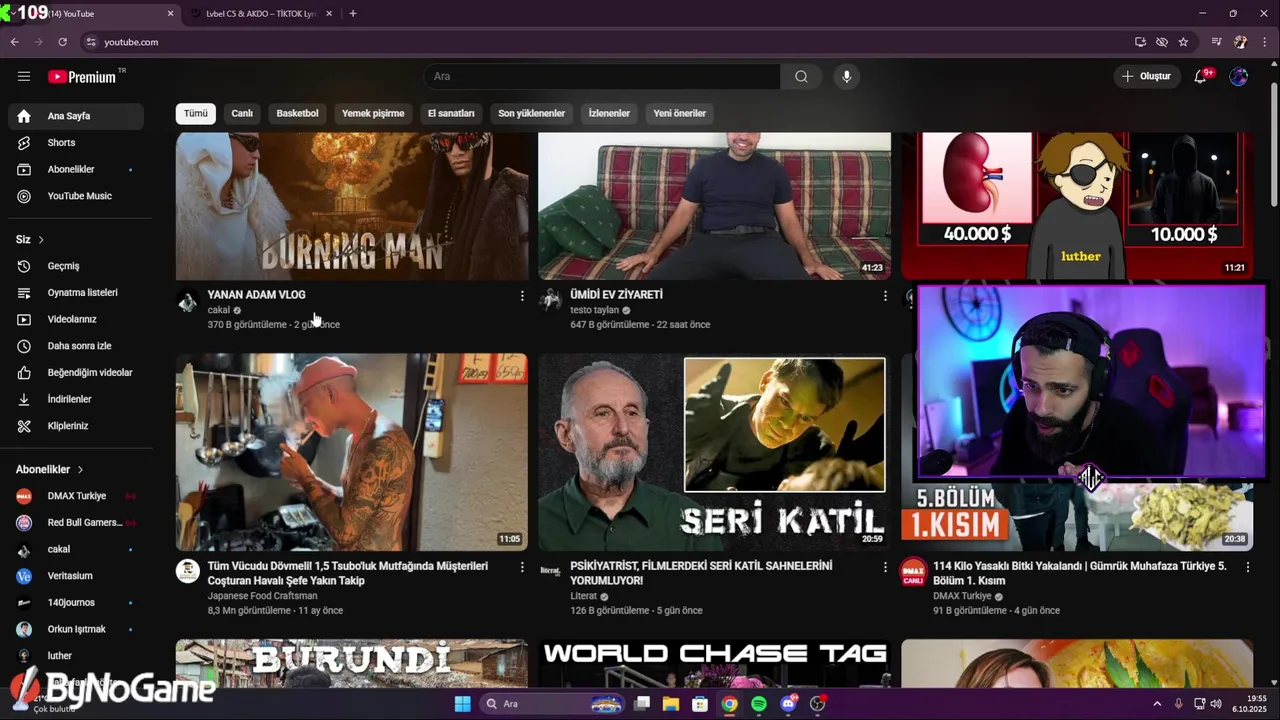Open Japanese Food Craftsman channel name
Image resolution: width=1280 pixels, height=720 pixels.
[262, 596]
